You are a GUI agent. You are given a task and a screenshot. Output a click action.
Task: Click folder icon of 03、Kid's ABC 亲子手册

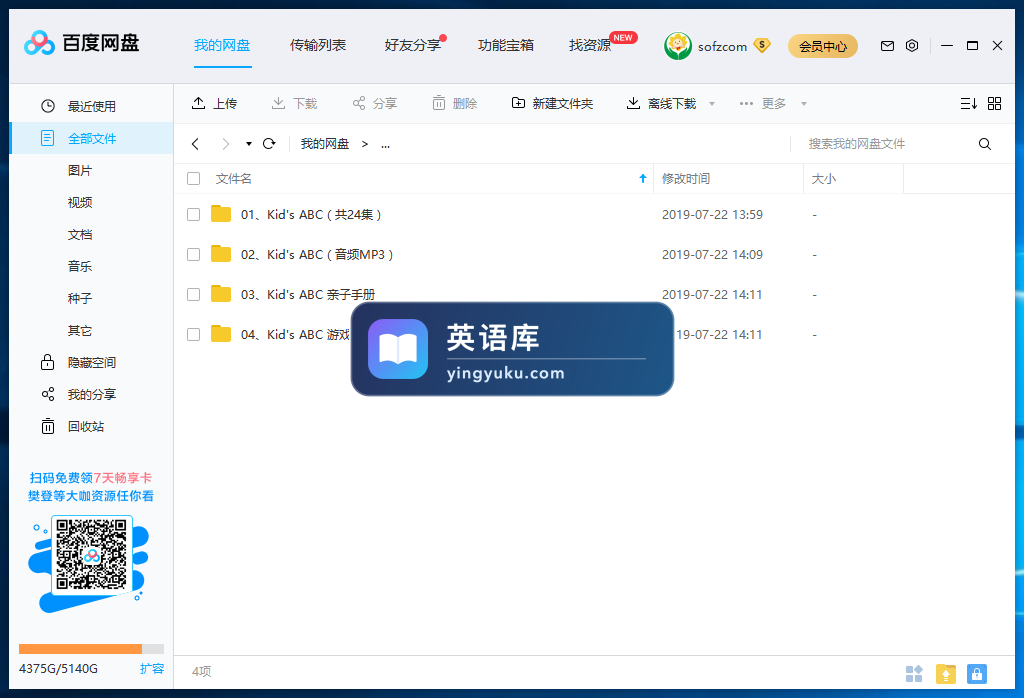pos(221,294)
